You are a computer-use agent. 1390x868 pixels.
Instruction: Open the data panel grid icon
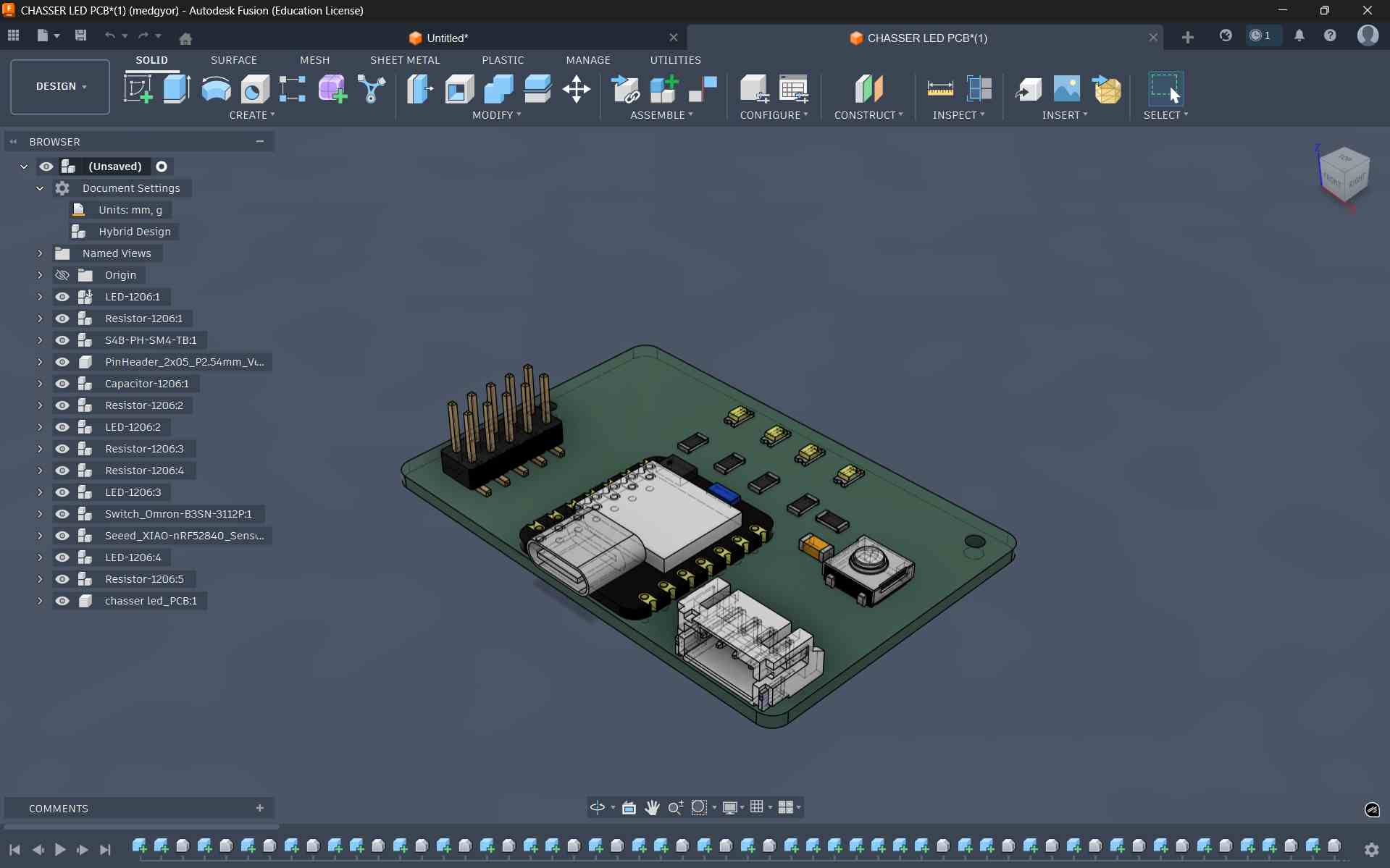pyautogui.click(x=13, y=35)
